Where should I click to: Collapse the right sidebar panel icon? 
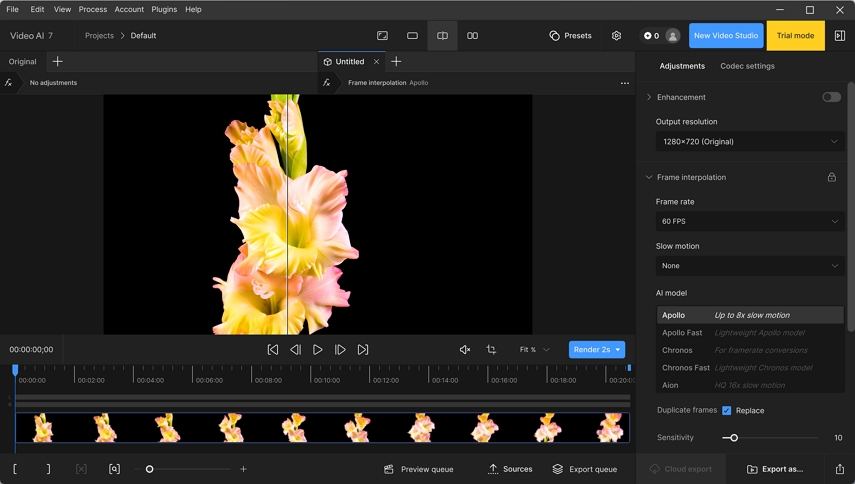[840, 35]
